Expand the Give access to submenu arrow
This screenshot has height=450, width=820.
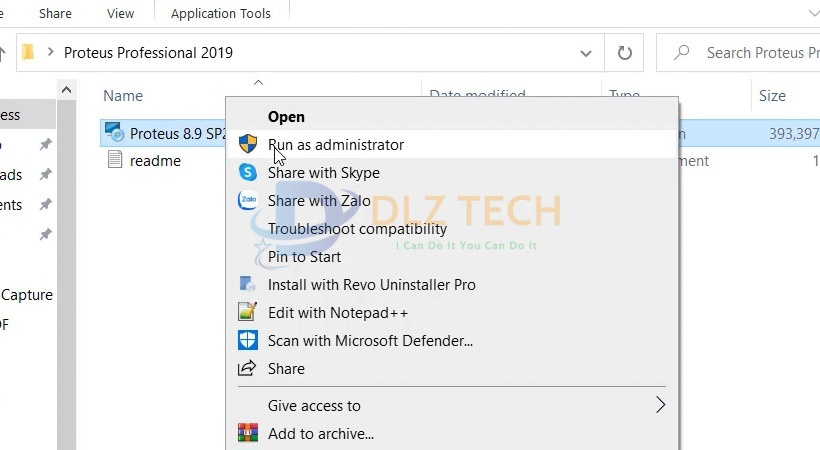(x=660, y=405)
